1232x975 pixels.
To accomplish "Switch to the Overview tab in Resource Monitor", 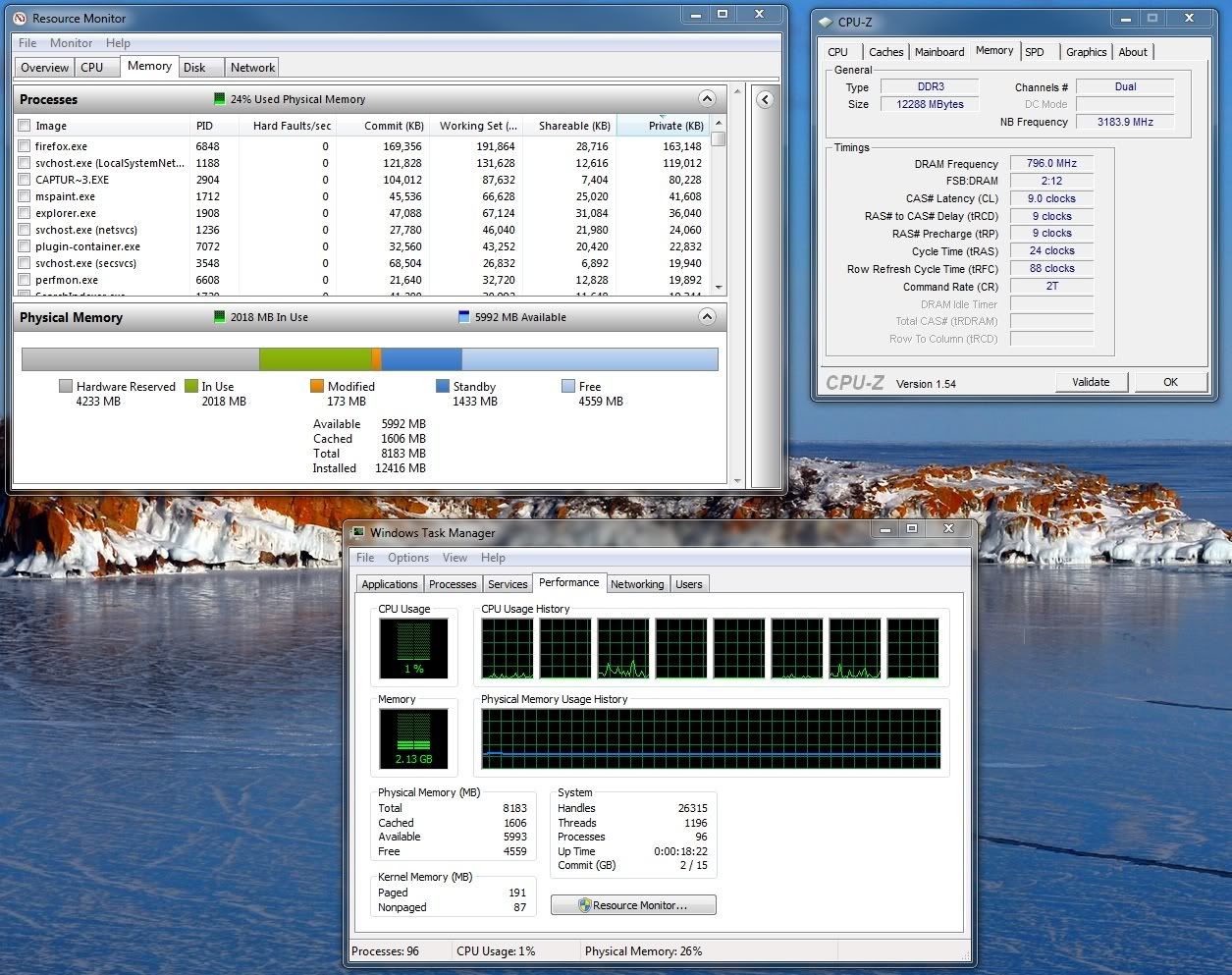I will coord(45,68).
